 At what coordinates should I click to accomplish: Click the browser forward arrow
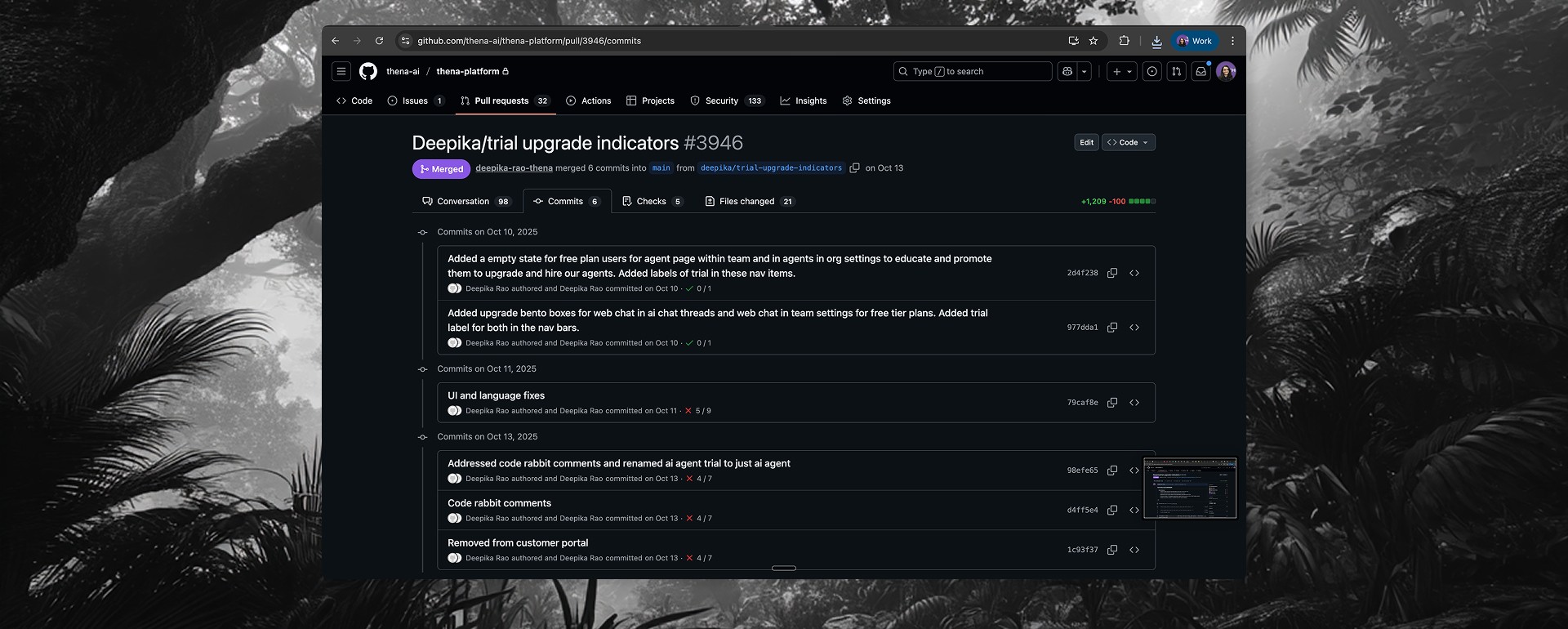(357, 41)
